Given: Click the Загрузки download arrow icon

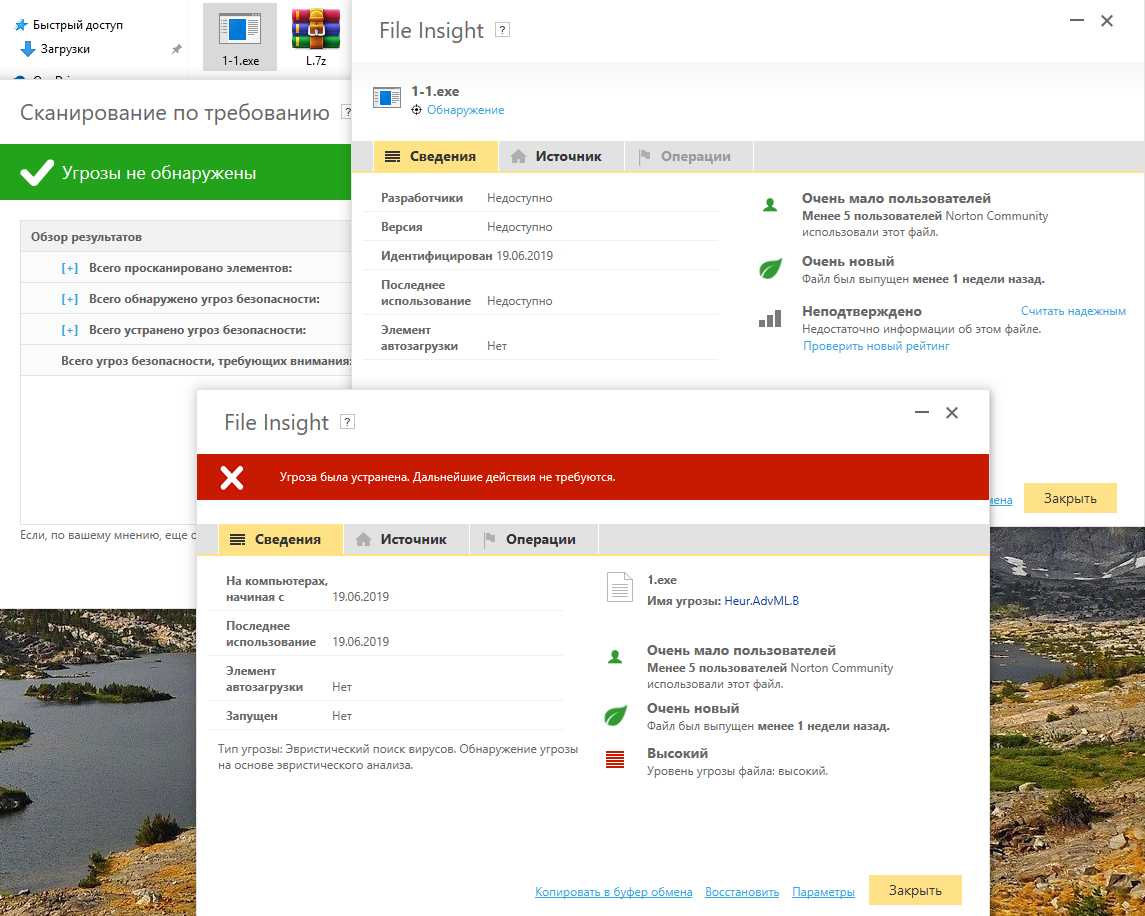Looking at the screenshot, I should (x=28, y=49).
